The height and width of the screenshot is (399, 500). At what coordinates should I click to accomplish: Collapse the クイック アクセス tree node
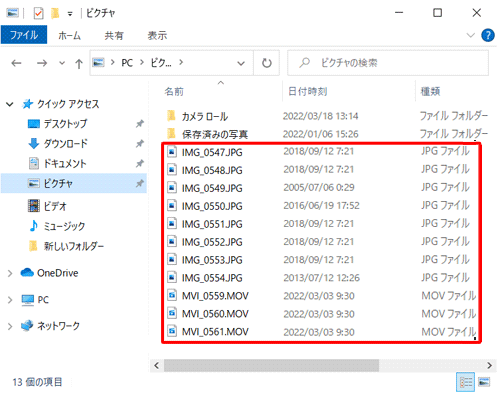coord(10,104)
